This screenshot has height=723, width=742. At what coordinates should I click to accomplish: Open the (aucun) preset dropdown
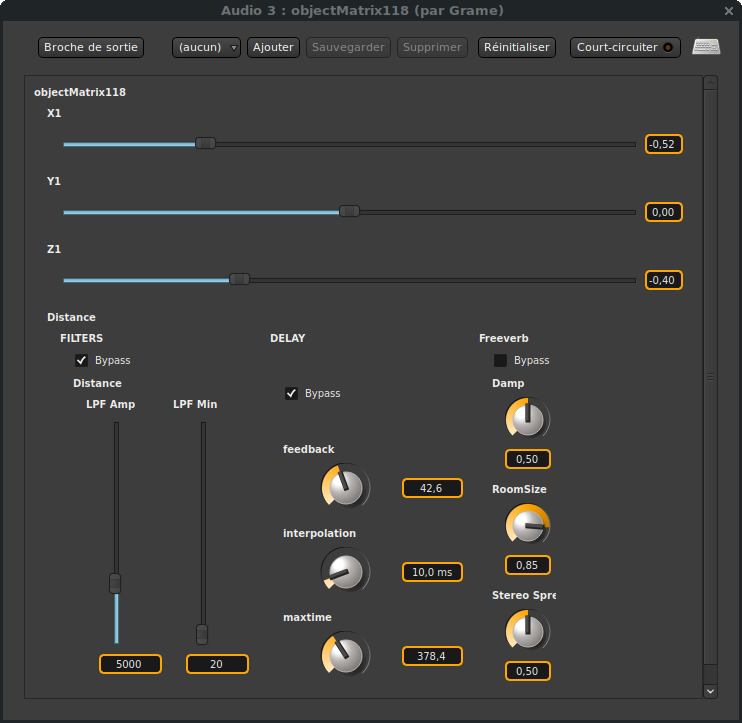(206, 47)
